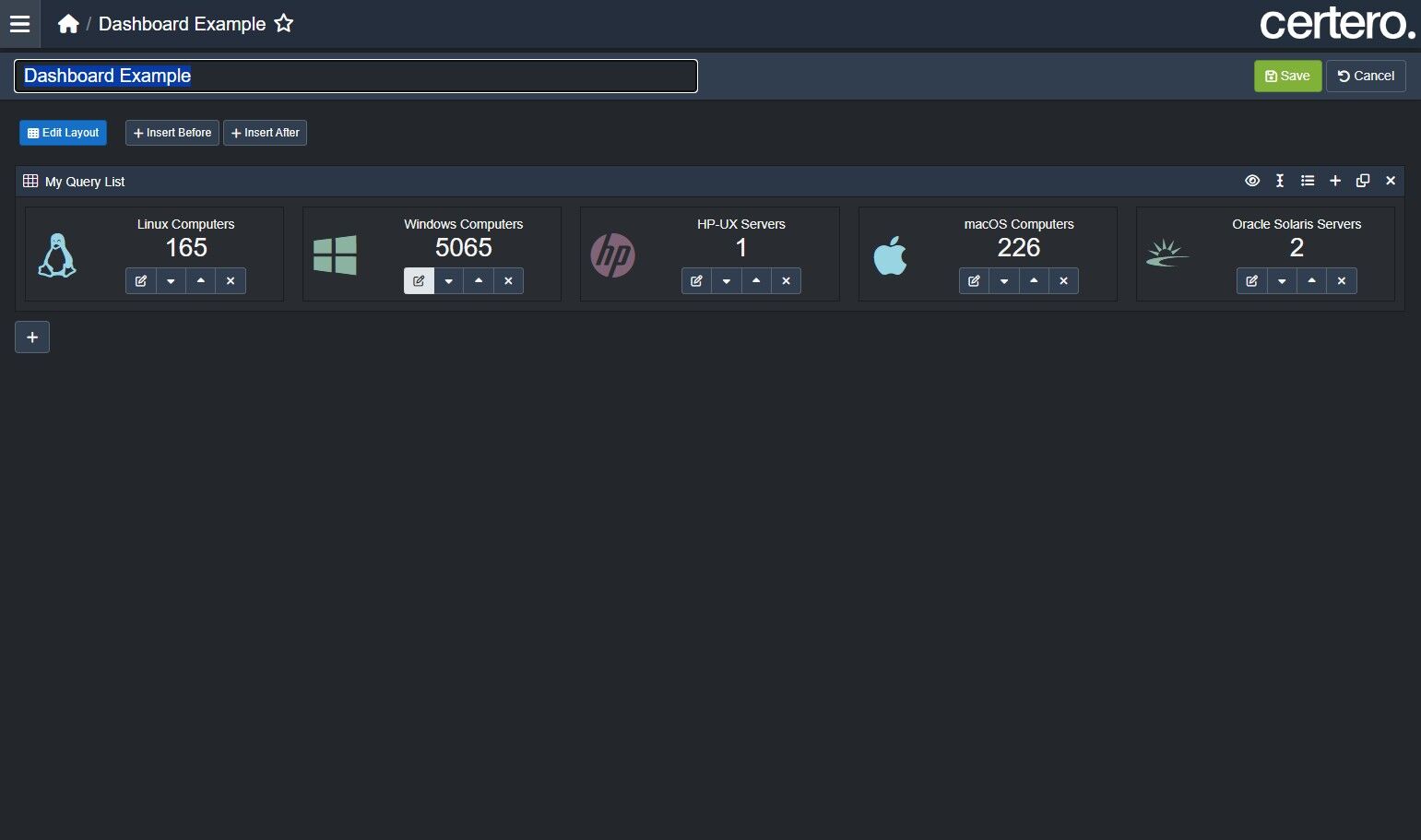The image size is (1421, 840).
Task: Click the Edit Layout button
Action: click(63, 133)
